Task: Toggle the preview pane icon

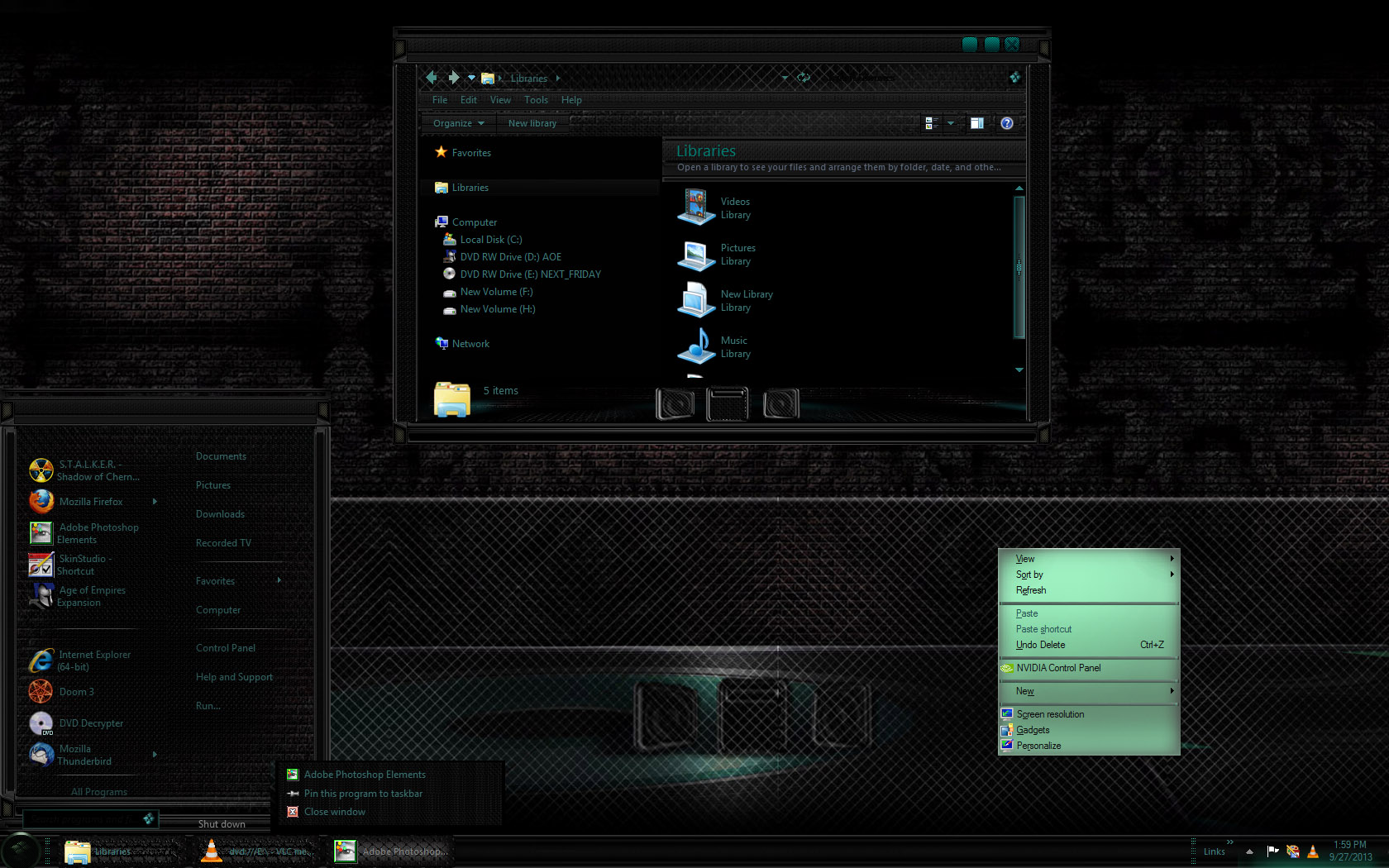Action: tap(976, 123)
